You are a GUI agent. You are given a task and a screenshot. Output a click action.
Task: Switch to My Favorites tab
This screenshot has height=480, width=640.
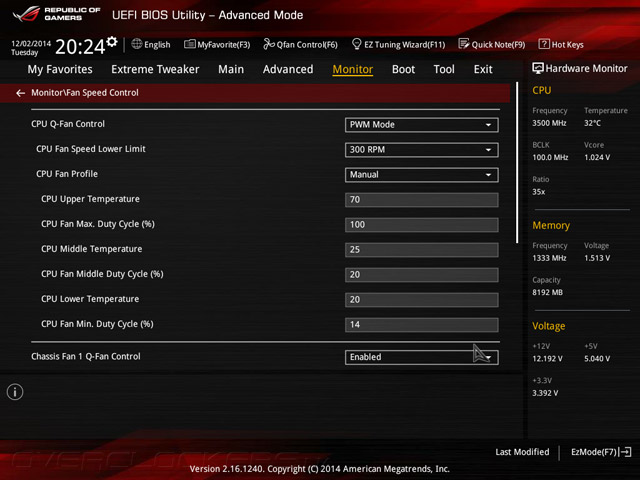click(60, 69)
